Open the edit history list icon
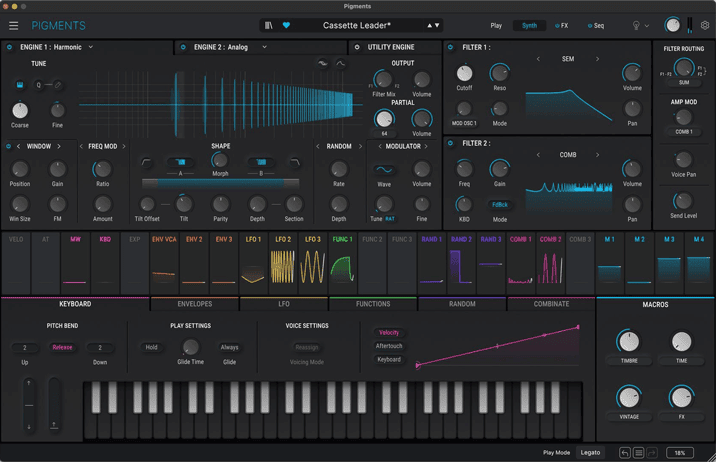716x462 pixels. (x=638, y=453)
